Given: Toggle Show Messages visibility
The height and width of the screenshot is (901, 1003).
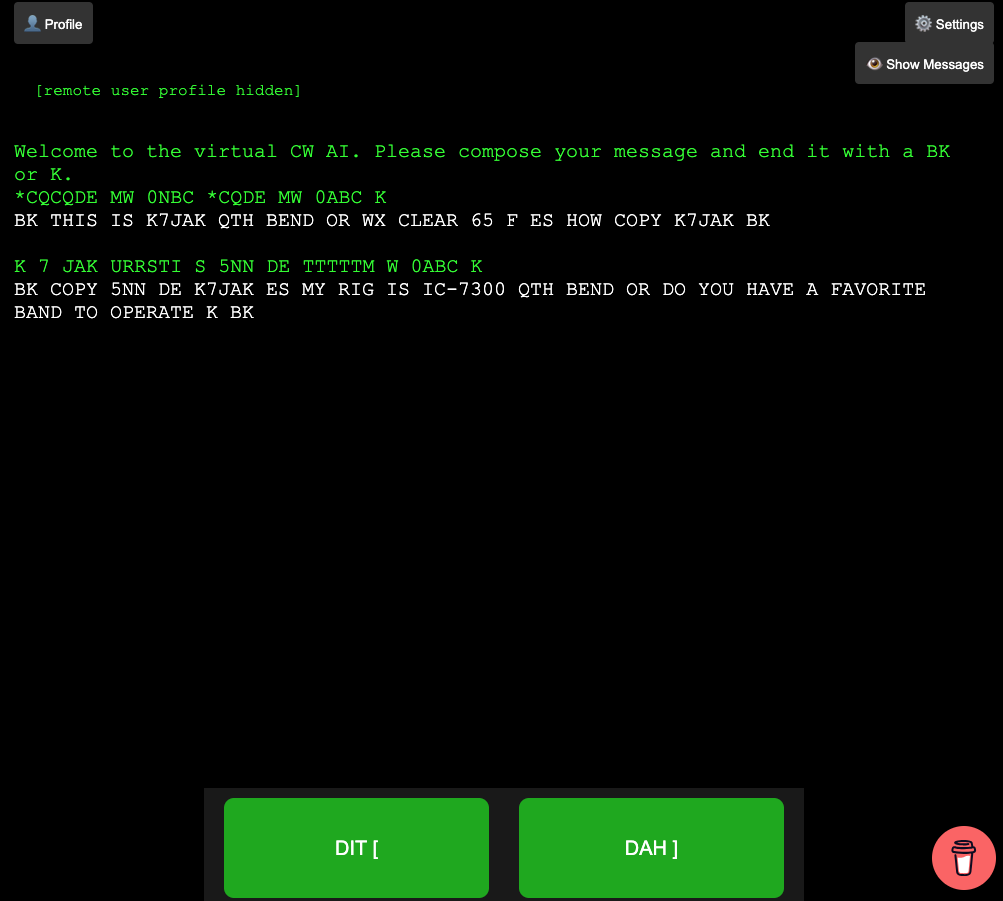Looking at the screenshot, I should tap(924, 64).
